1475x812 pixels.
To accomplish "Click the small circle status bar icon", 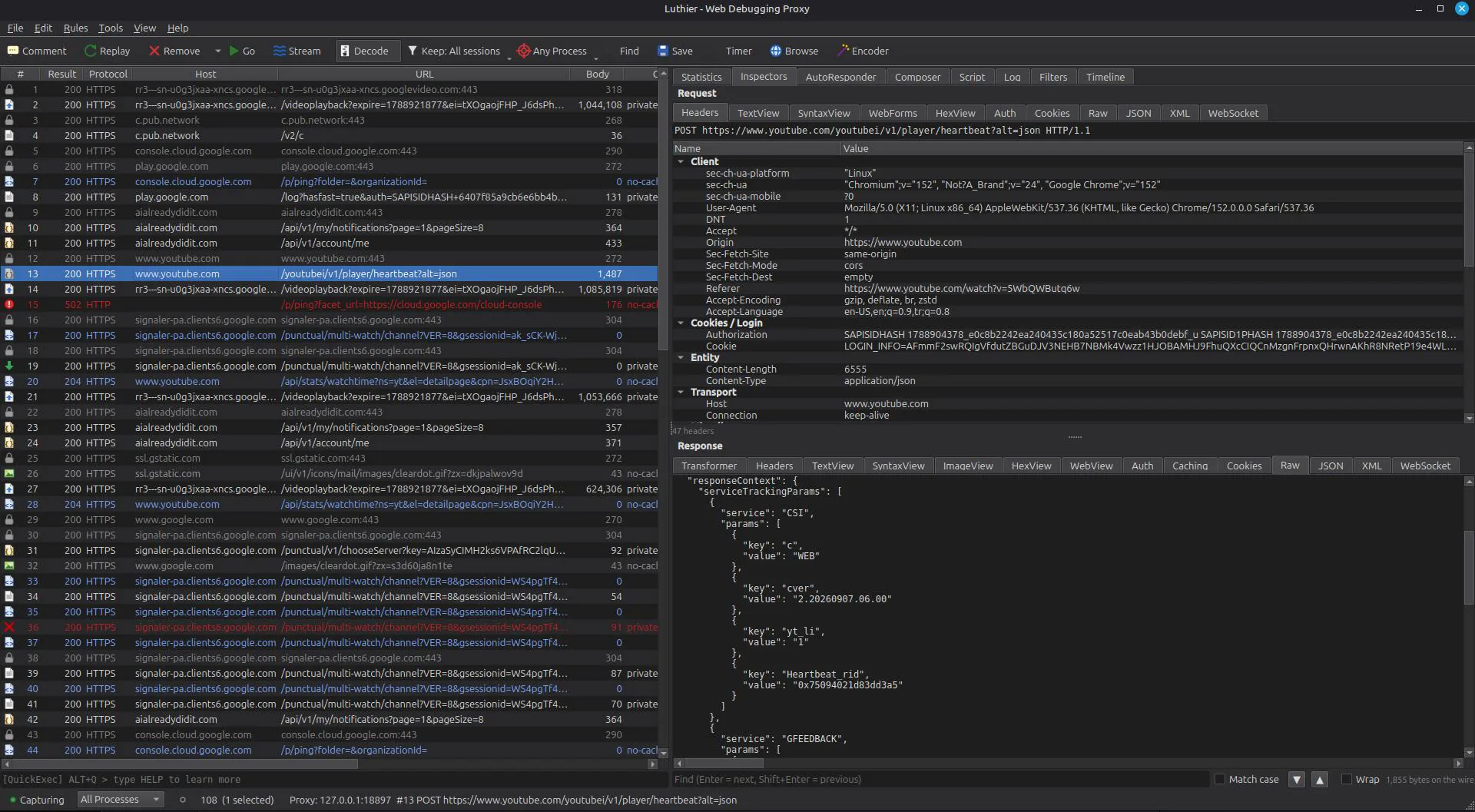I will [x=182, y=800].
